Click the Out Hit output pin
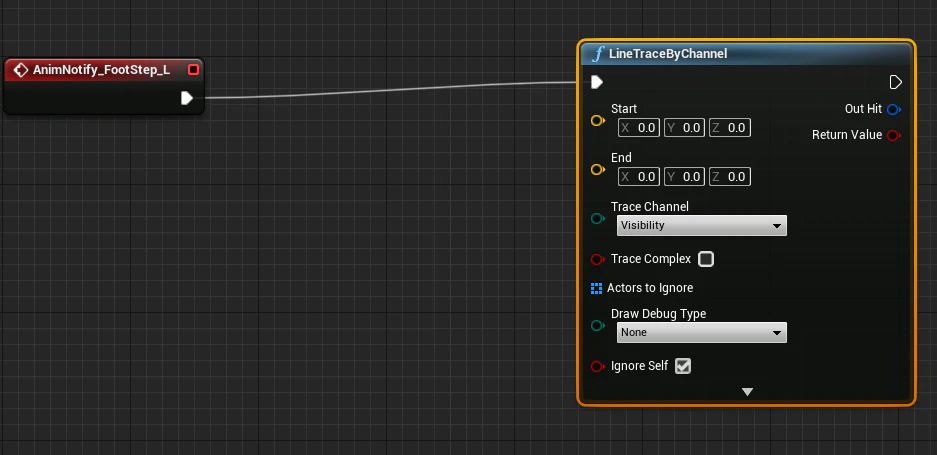 point(894,109)
